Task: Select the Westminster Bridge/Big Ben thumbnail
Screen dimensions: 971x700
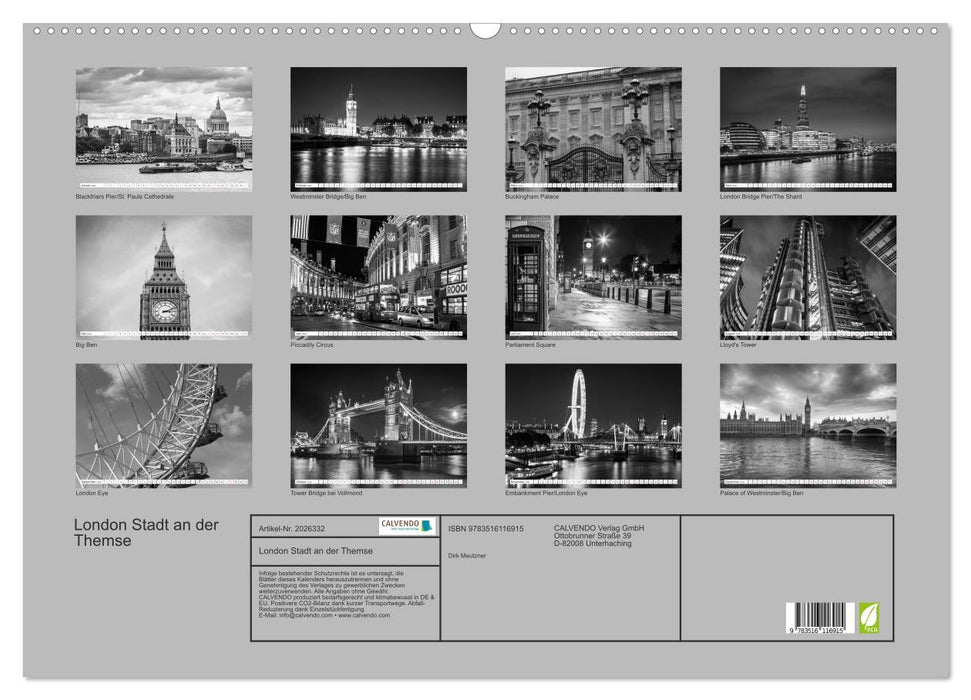Action: [378, 128]
